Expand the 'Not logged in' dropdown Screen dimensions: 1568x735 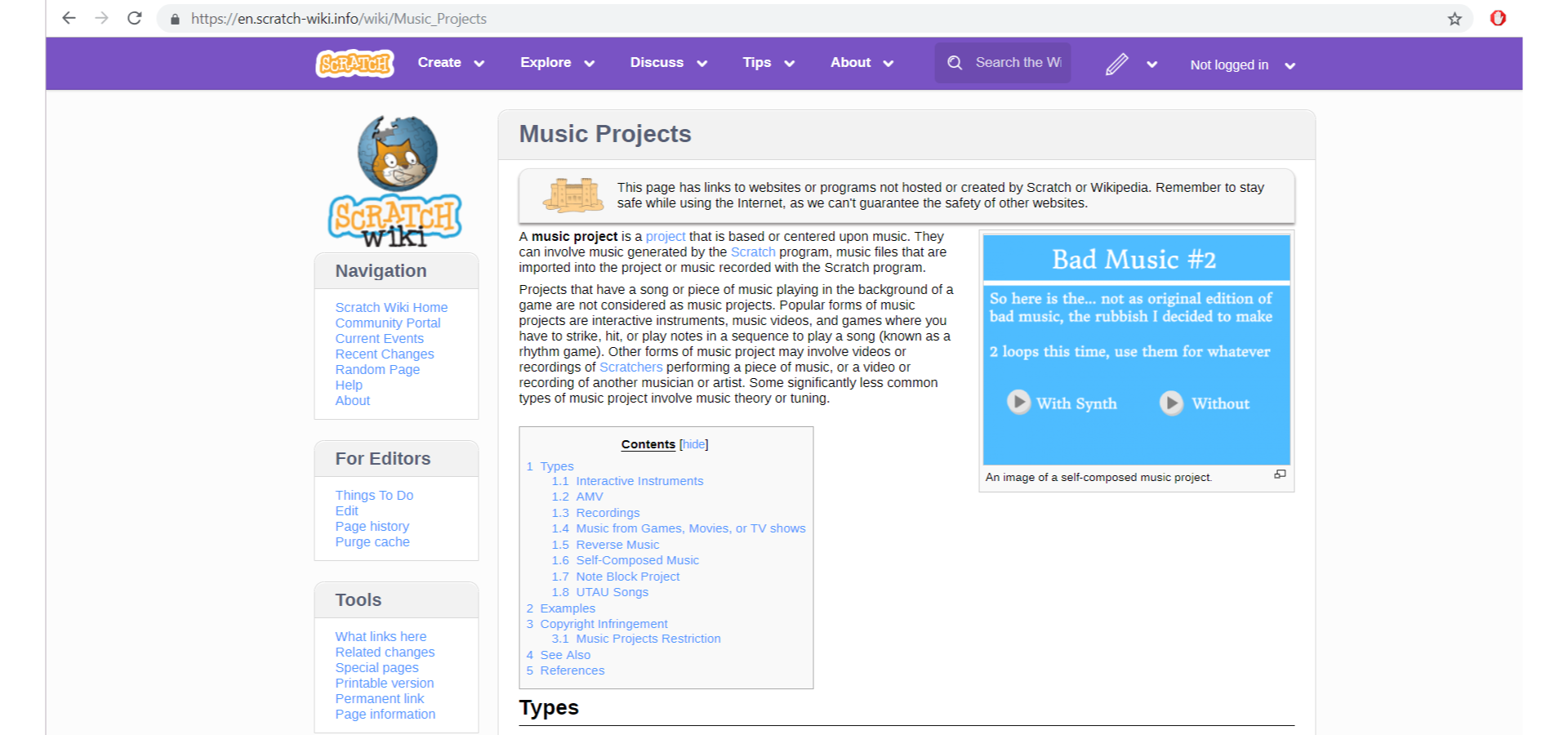click(1290, 65)
